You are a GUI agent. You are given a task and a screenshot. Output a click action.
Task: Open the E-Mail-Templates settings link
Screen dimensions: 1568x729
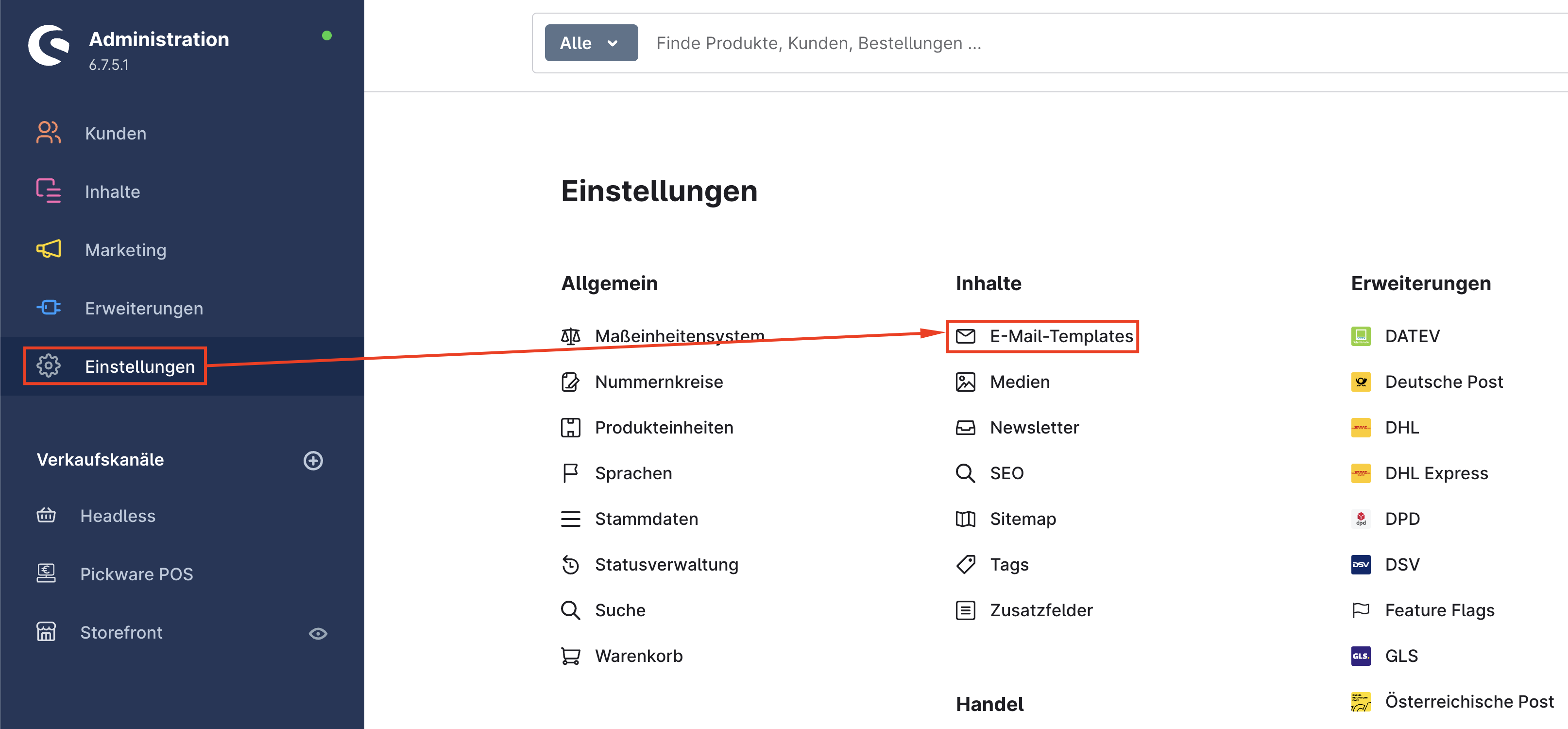(1061, 336)
